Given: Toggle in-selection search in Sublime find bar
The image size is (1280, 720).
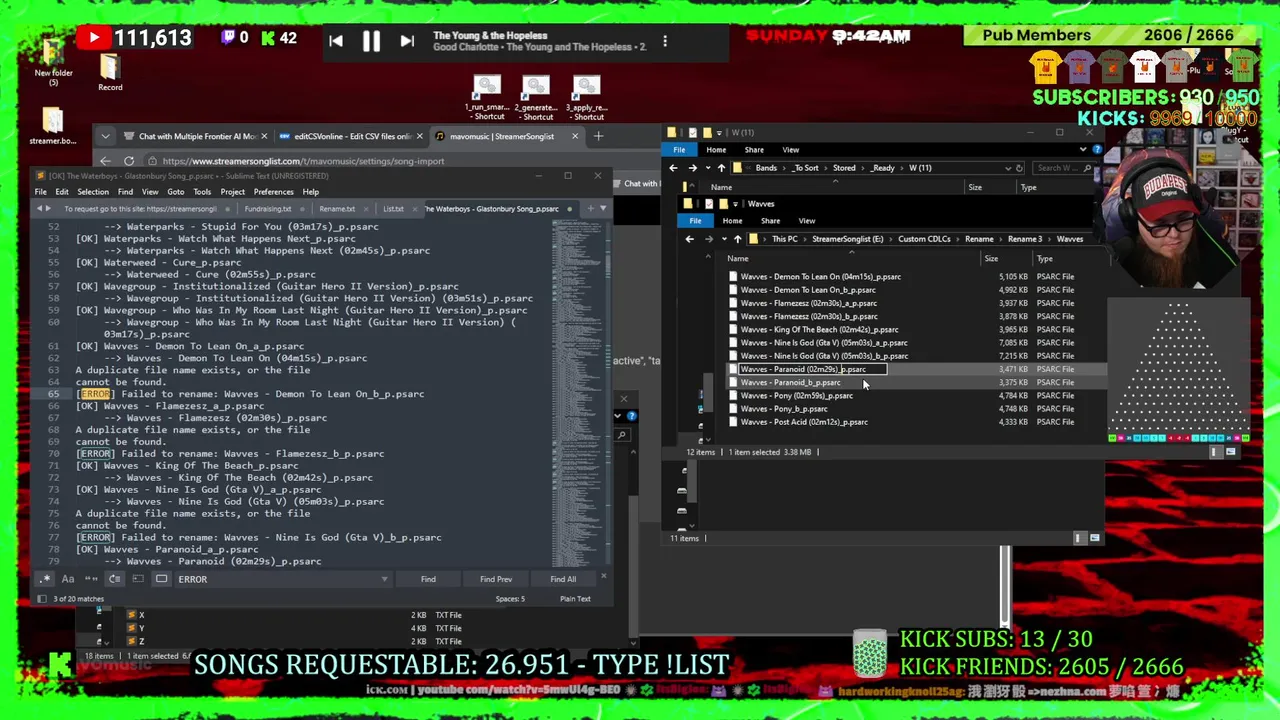Looking at the screenshot, I should click(x=137, y=579).
